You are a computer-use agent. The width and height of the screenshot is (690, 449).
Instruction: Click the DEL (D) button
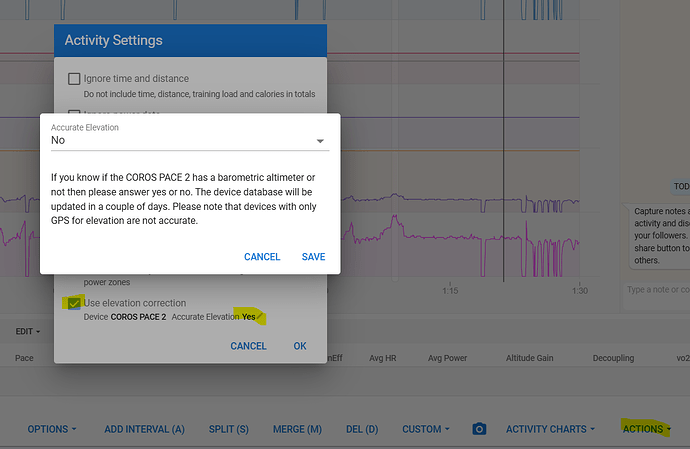(362, 429)
